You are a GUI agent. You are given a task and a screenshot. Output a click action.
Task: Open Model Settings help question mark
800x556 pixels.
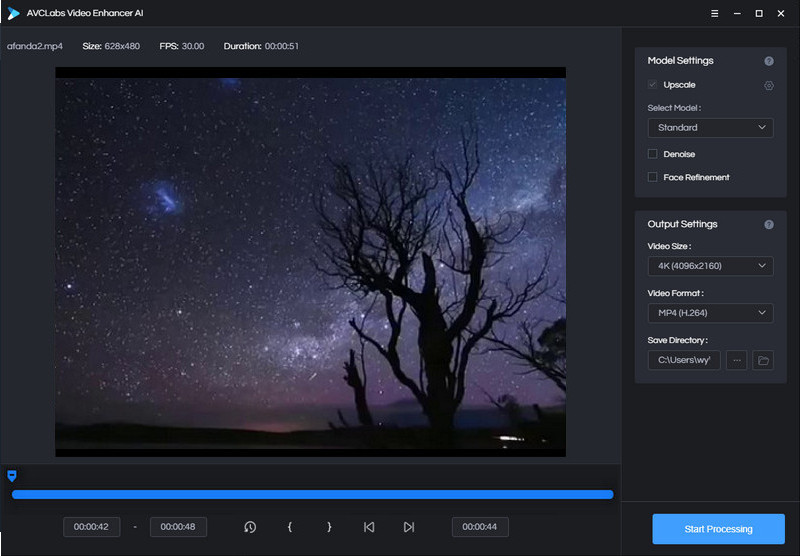(769, 61)
